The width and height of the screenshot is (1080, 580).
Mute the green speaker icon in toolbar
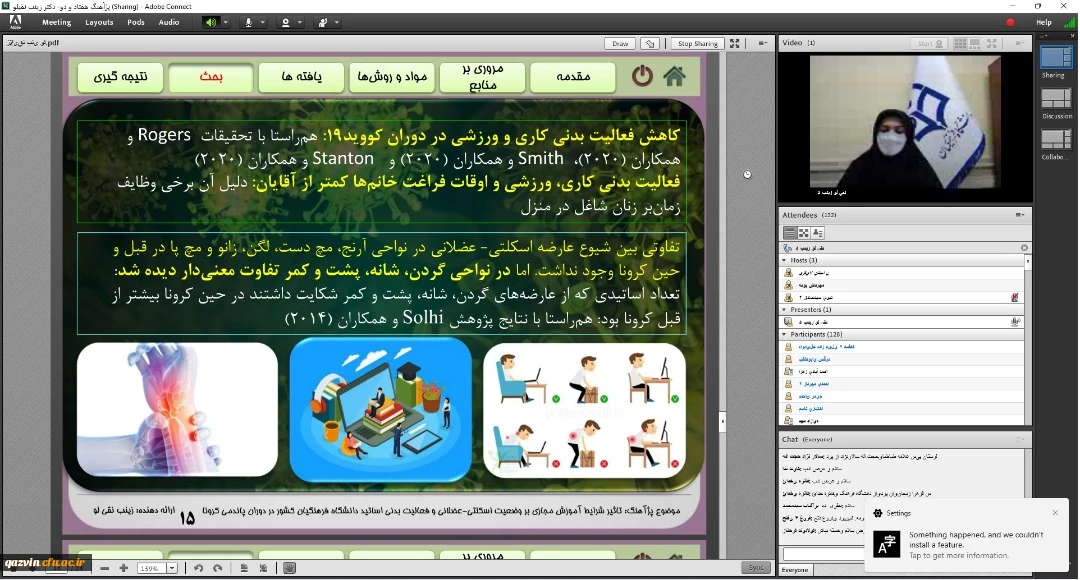(x=211, y=22)
